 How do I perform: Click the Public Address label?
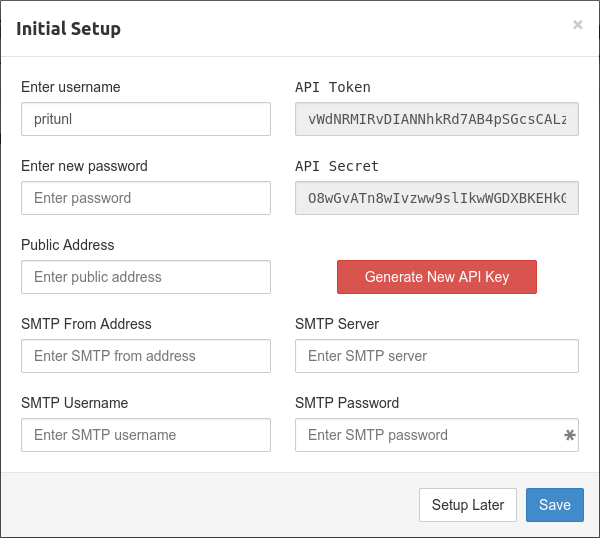coord(67,245)
